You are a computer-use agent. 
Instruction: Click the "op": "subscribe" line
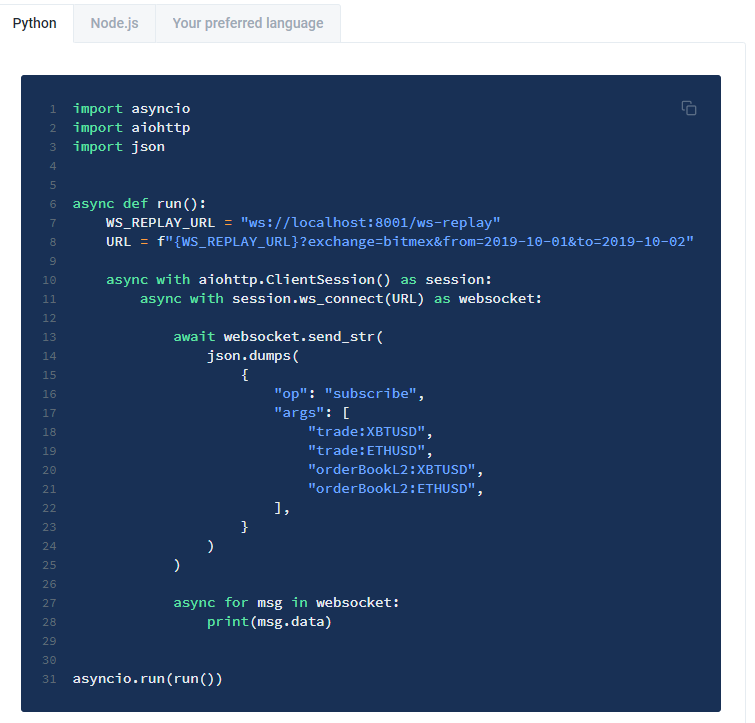pos(349,394)
